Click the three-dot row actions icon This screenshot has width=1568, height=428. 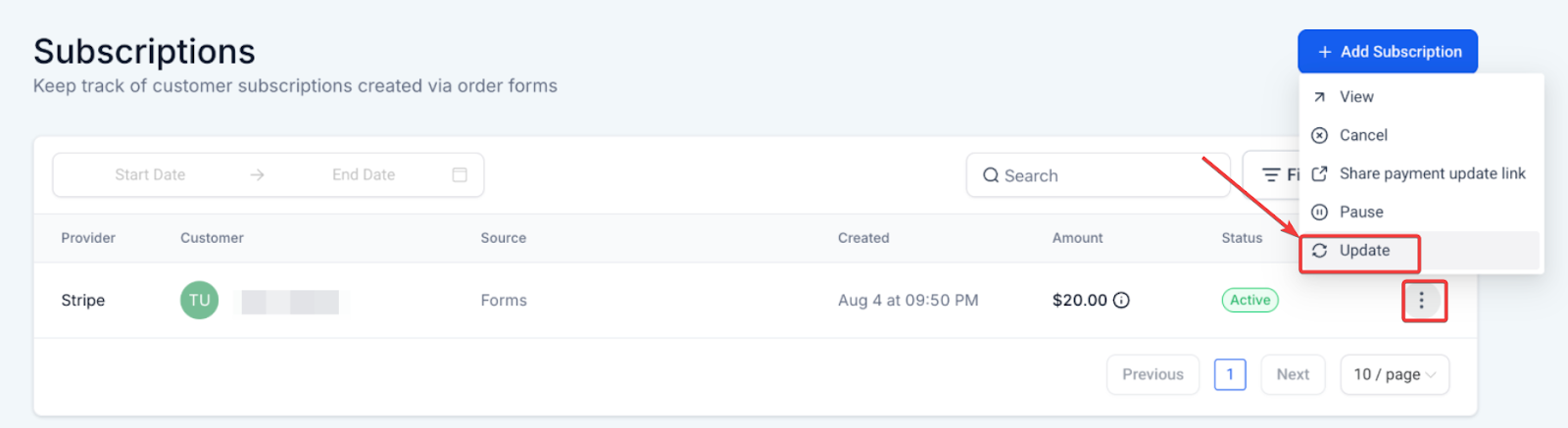click(1421, 301)
